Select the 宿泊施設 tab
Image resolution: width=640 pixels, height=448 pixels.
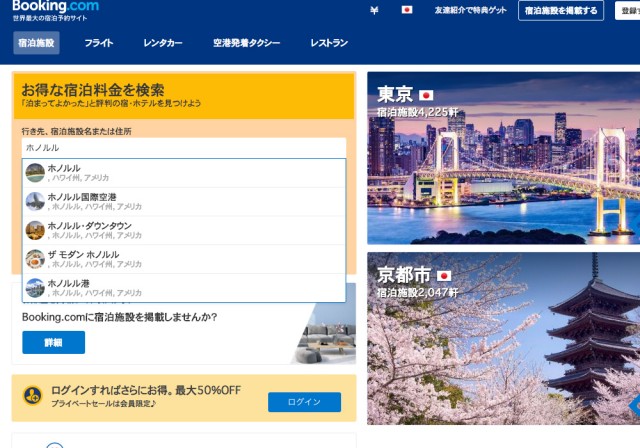click(x=36, y=43)
